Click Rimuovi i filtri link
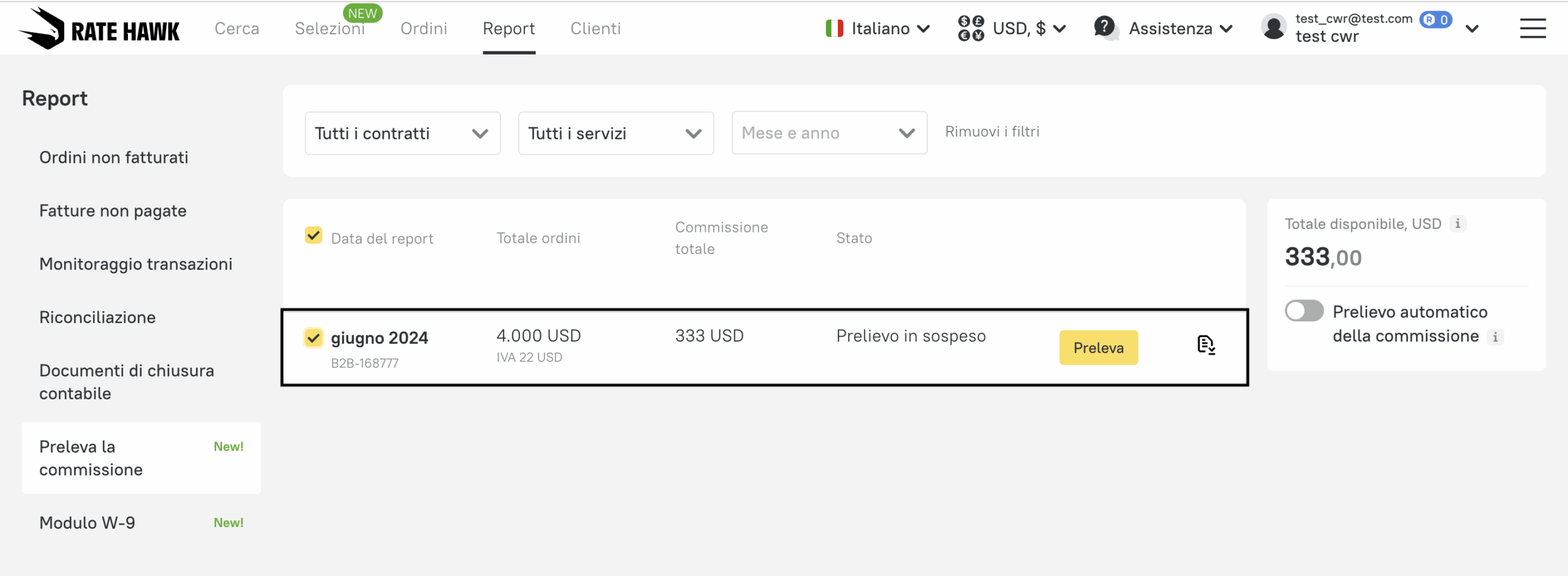1568x576 pixels. pos(992,132)
